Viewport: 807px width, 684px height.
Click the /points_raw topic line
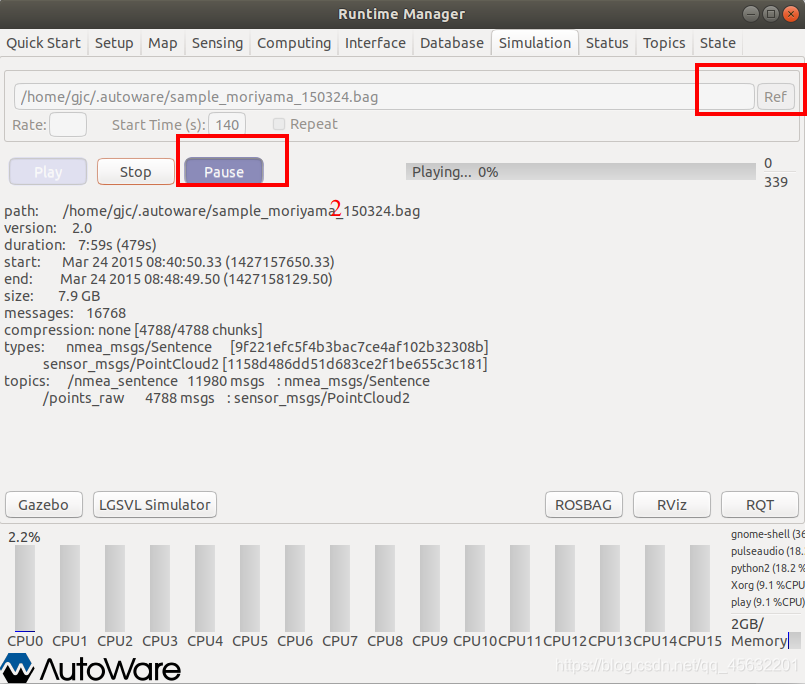(x=226, y=398)
